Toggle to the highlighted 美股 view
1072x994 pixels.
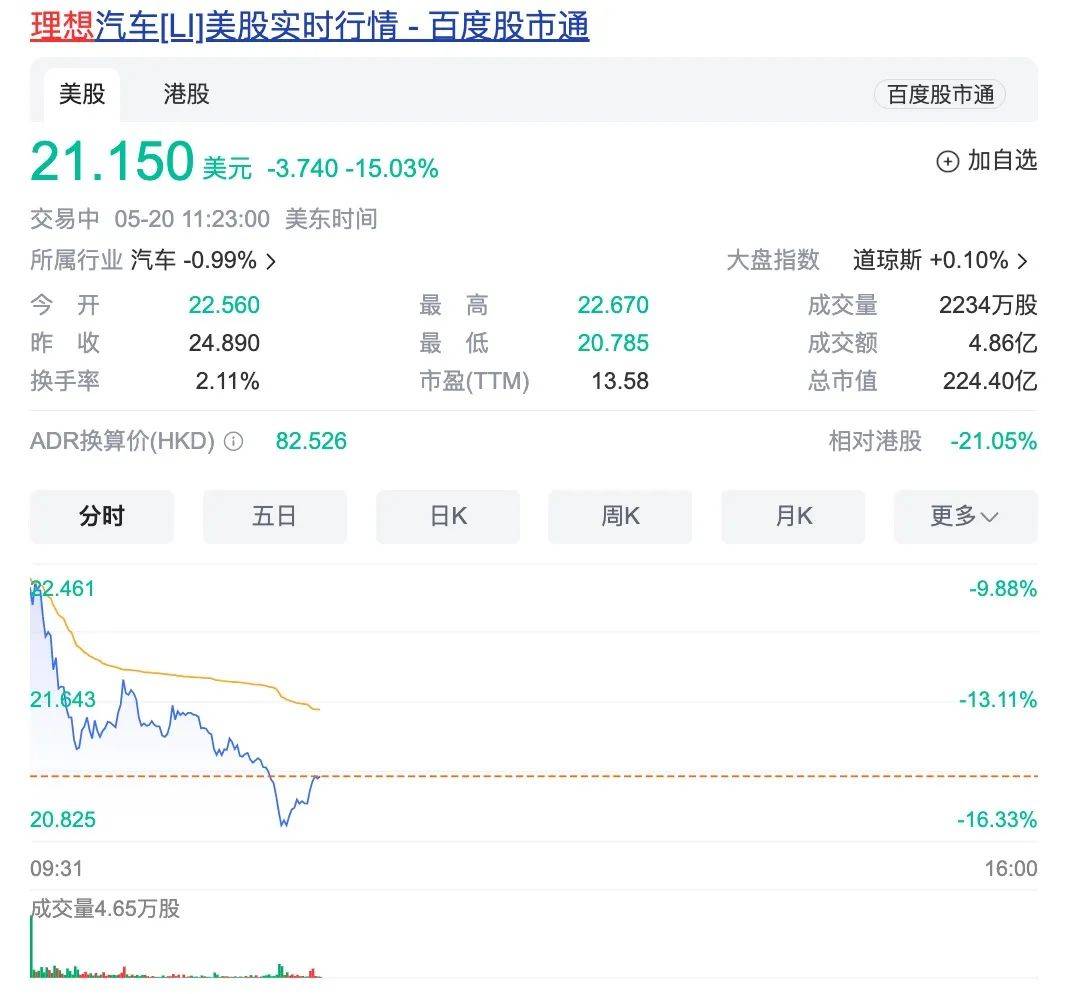(81, 94)
